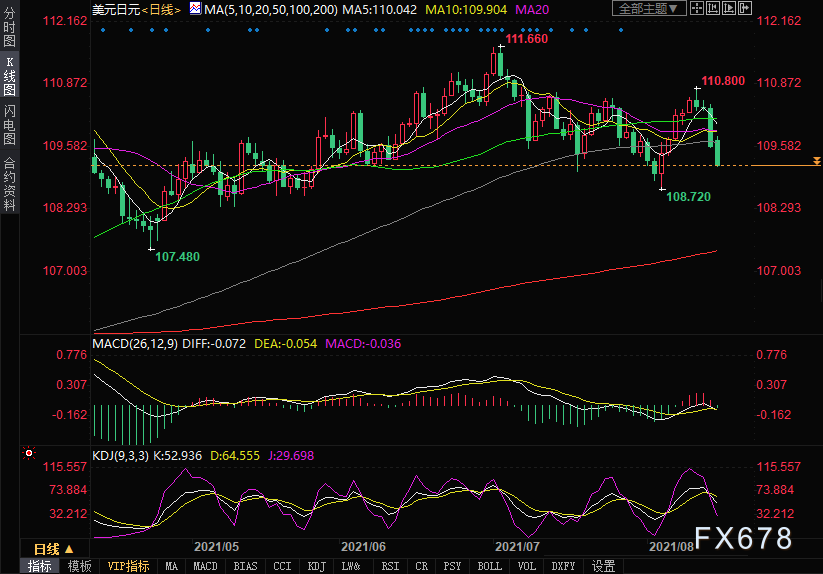Choose the MACD indicator button
This screenshot has height=574, width=823.
[205, 566]
